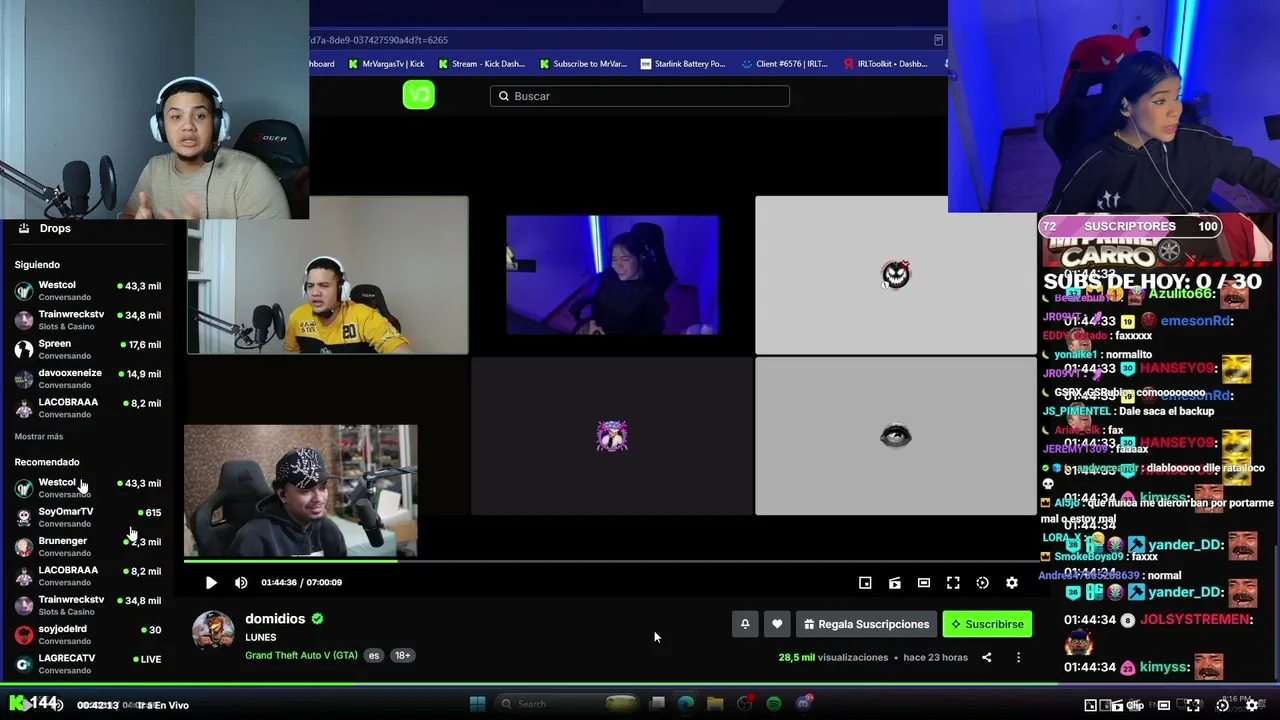The height and width of the screenshot is (720, 1280).
Task: Follow domidios with the heart button
Action: tap(777, 624)
